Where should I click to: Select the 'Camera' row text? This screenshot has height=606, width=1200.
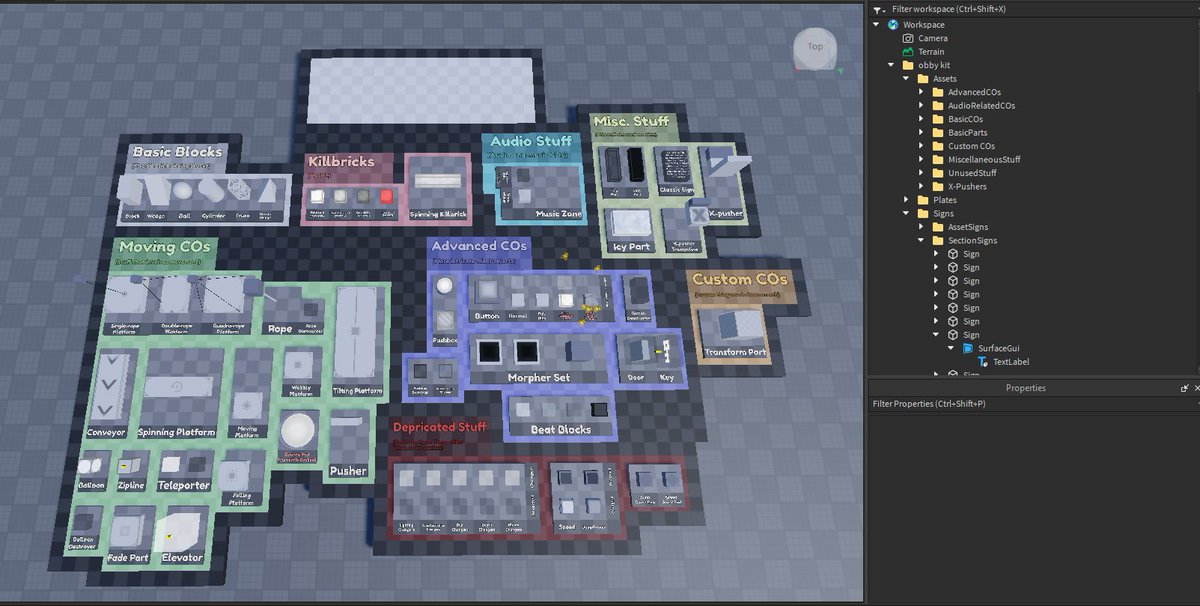click(x=932, y=38)
